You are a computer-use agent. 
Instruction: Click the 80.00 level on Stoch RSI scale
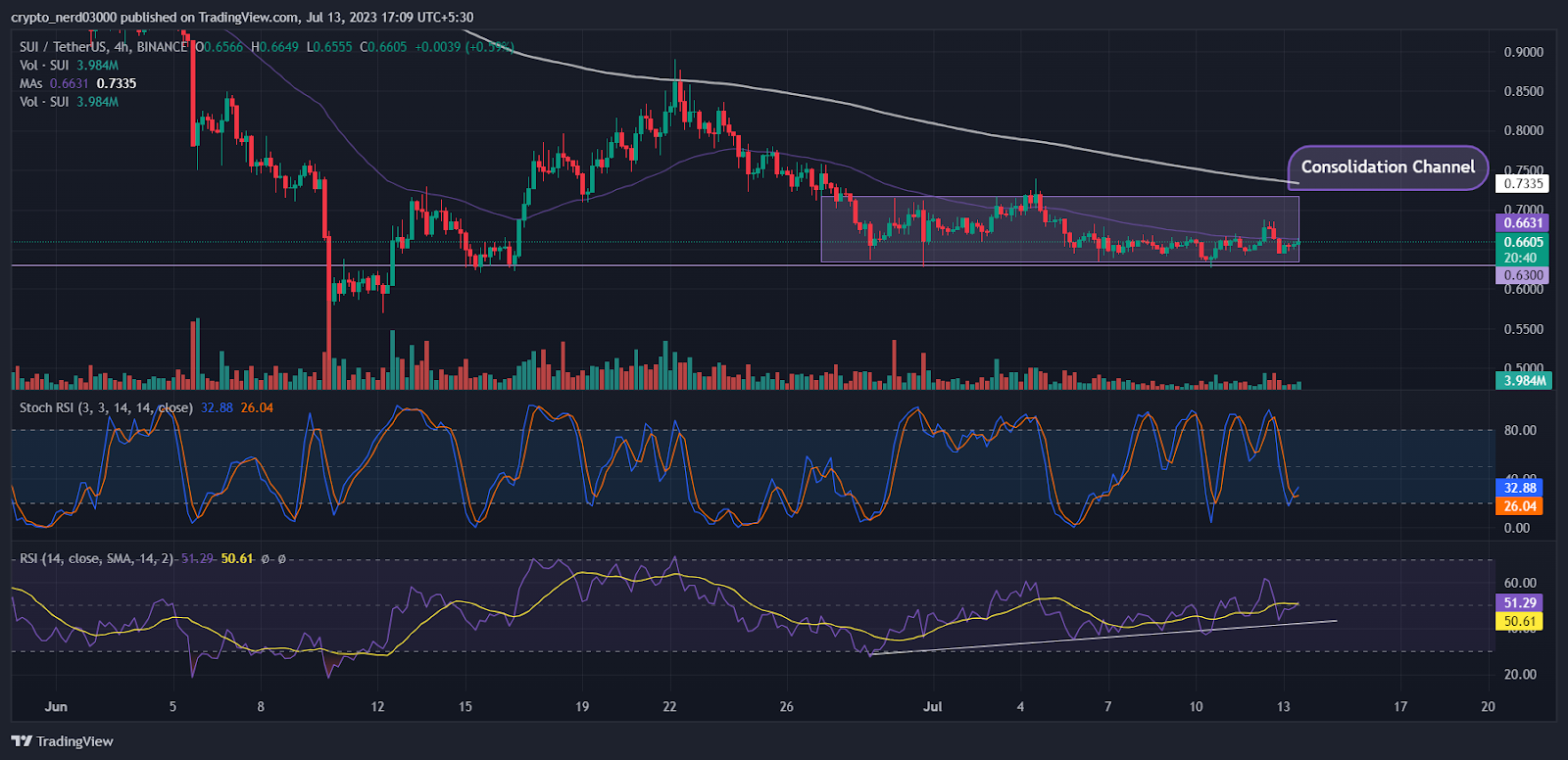1520,430
